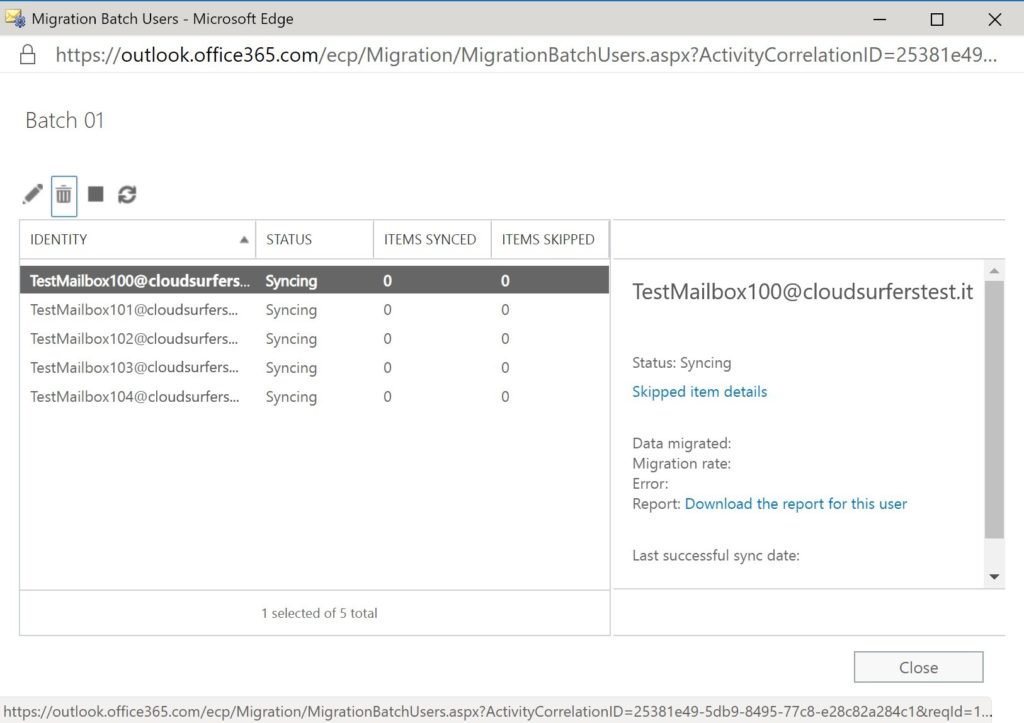This screenshot has width=1024, height=723.
Task: Click '1 selected of 5 total' text
Action: [x=319, y=613]
